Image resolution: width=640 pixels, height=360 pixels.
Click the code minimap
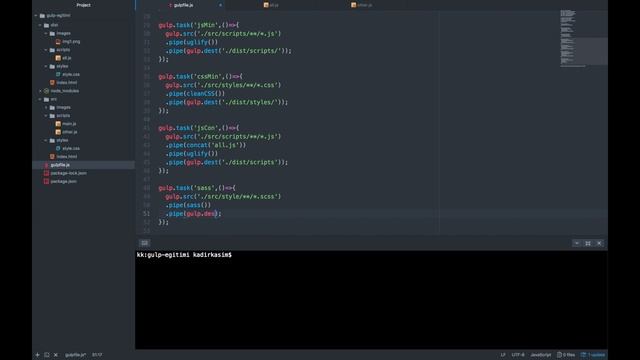pyautogui.click(x=583, y=39)
